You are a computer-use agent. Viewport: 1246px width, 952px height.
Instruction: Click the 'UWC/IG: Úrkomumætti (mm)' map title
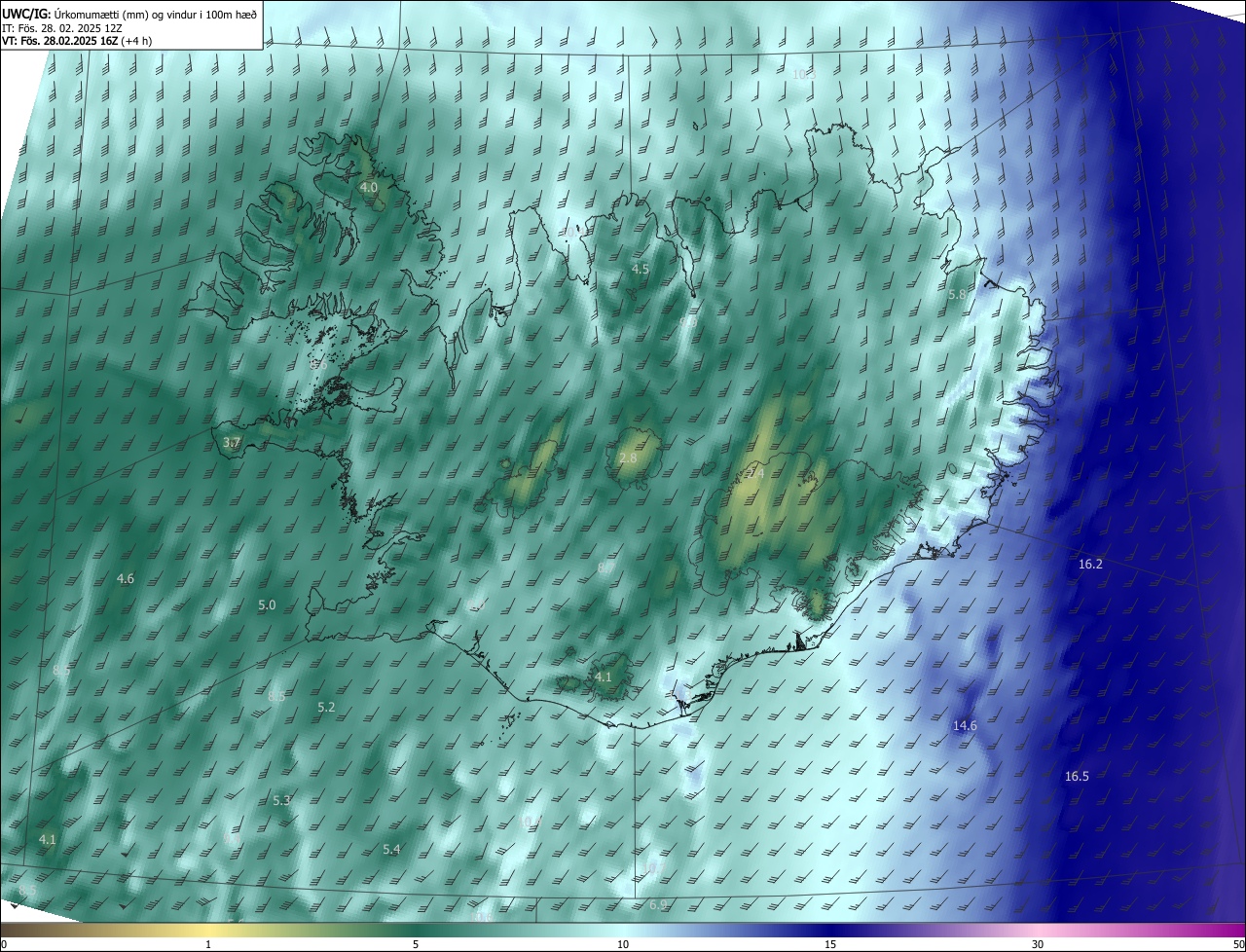click(x=131, y=14)
